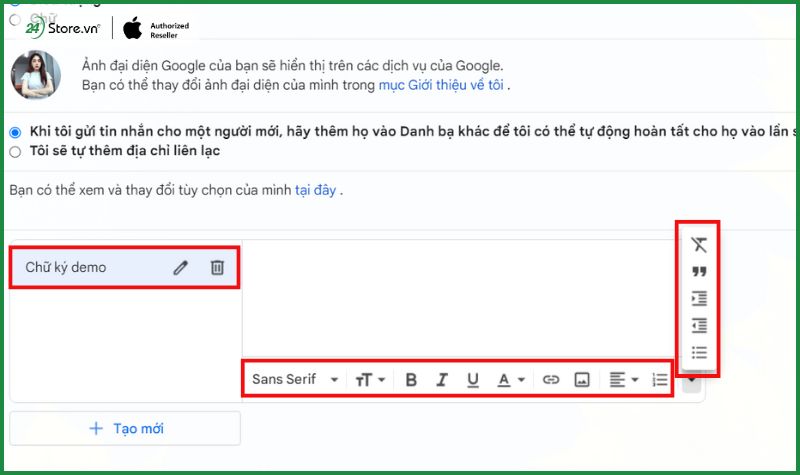Insert an image into the signature
800x475 pixels.
[x=582, y=380]
